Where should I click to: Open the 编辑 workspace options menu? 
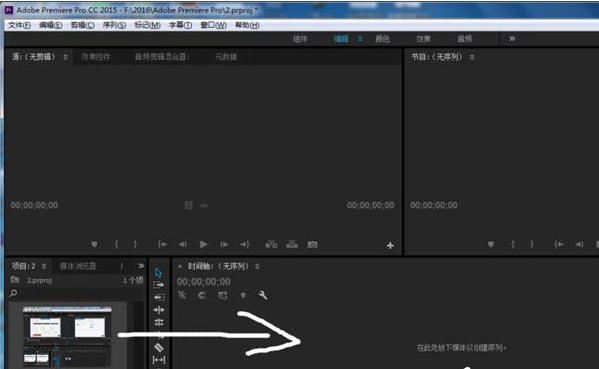pos(360,39)
